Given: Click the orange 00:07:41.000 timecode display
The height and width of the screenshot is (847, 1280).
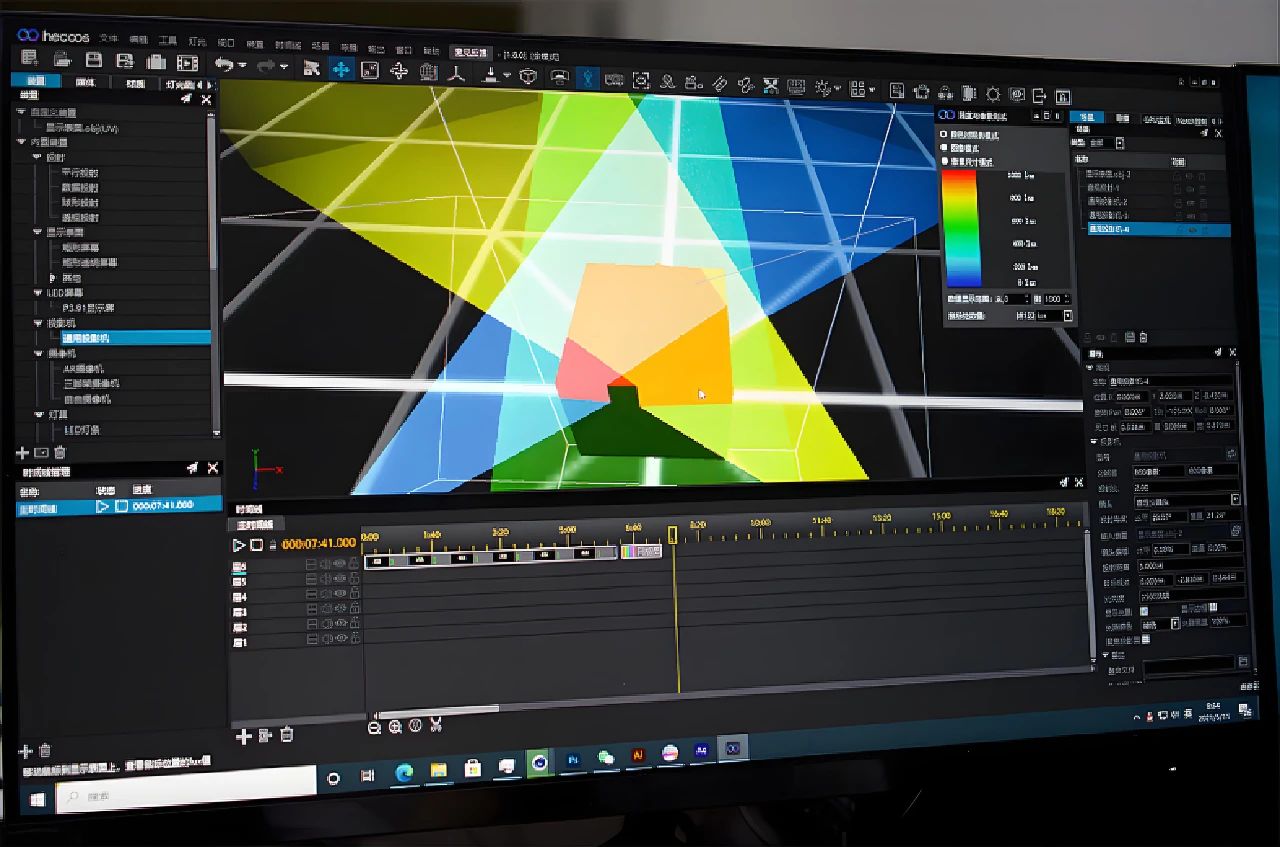Looking at the screenshot, I should pos(318,543).
